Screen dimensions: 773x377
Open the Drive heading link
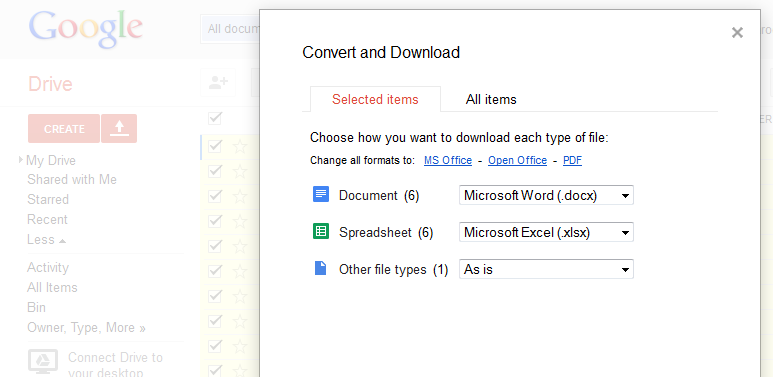(x=50, y=84)
